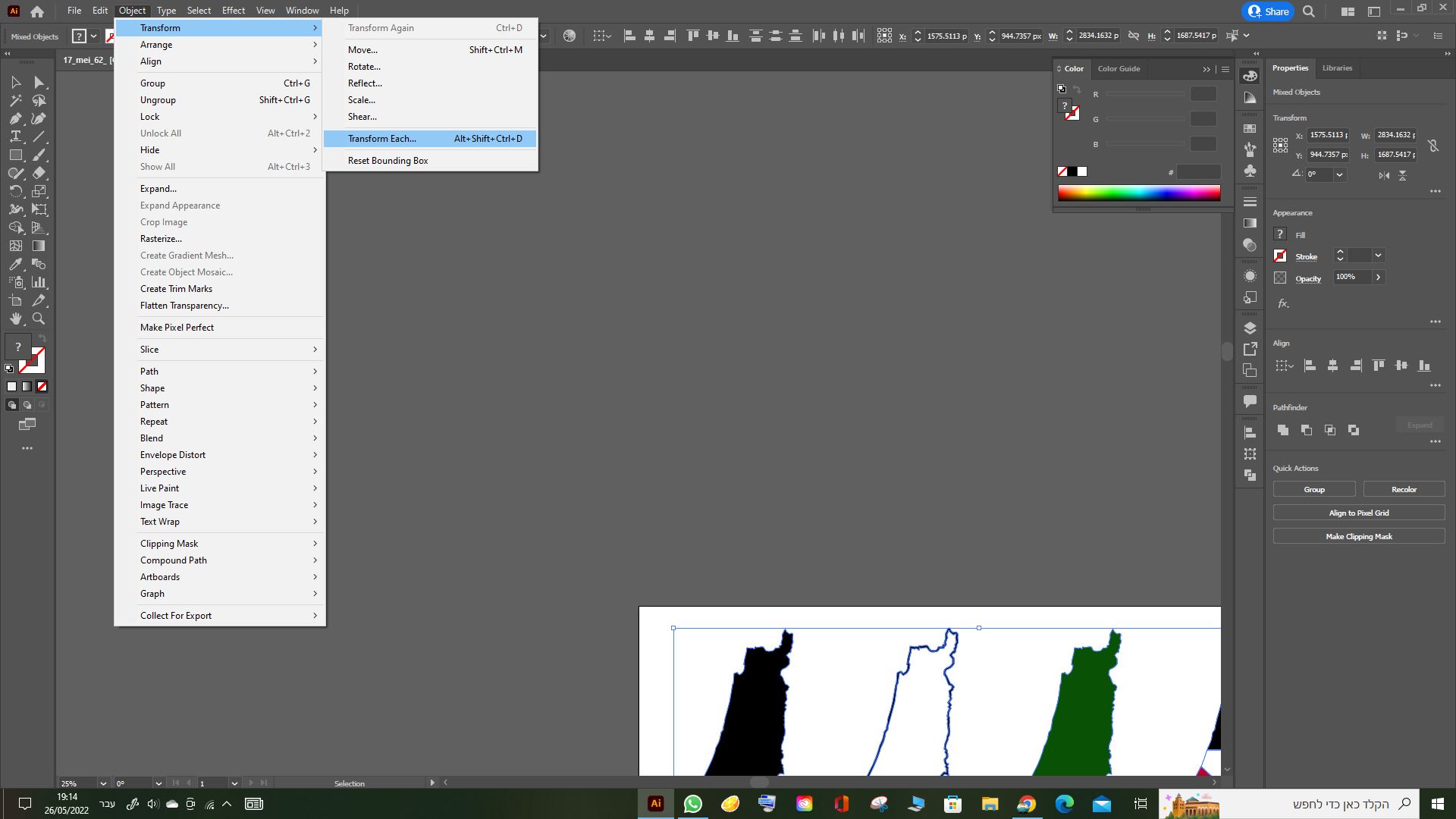This screenshot has width=1456, height=819.
Task: Choose the Zoom tool magnifier
Action: tap(39, 319)
